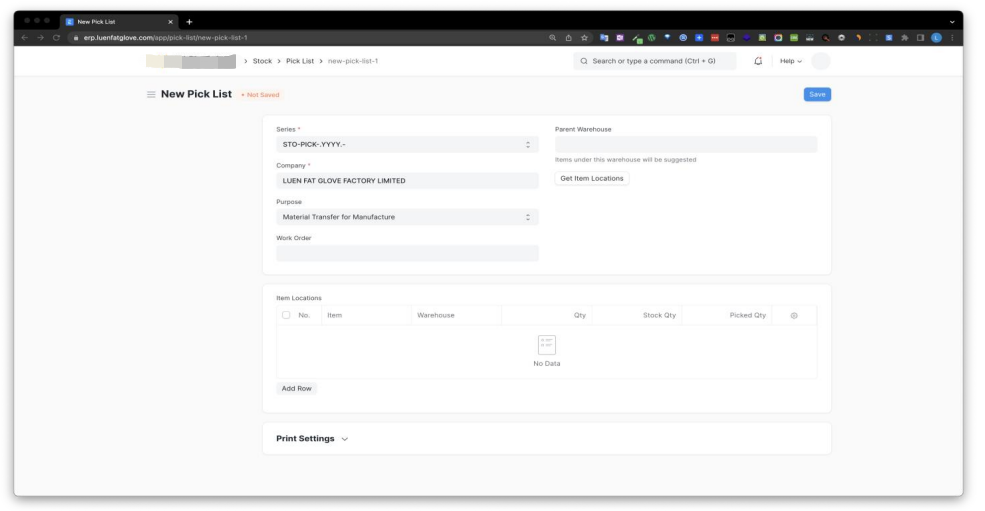Viewport: 985px width, 511px height.
Task: Click the Not Saved status indicator
Action: tap(261, 95)
